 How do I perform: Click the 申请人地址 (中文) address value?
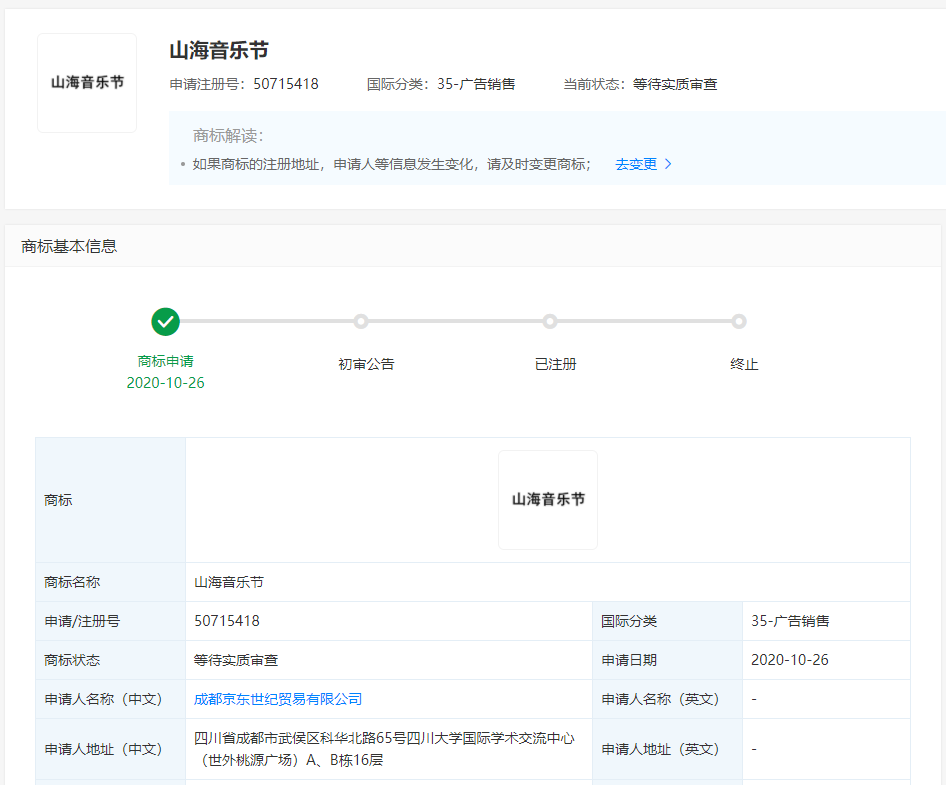point(384,749)
